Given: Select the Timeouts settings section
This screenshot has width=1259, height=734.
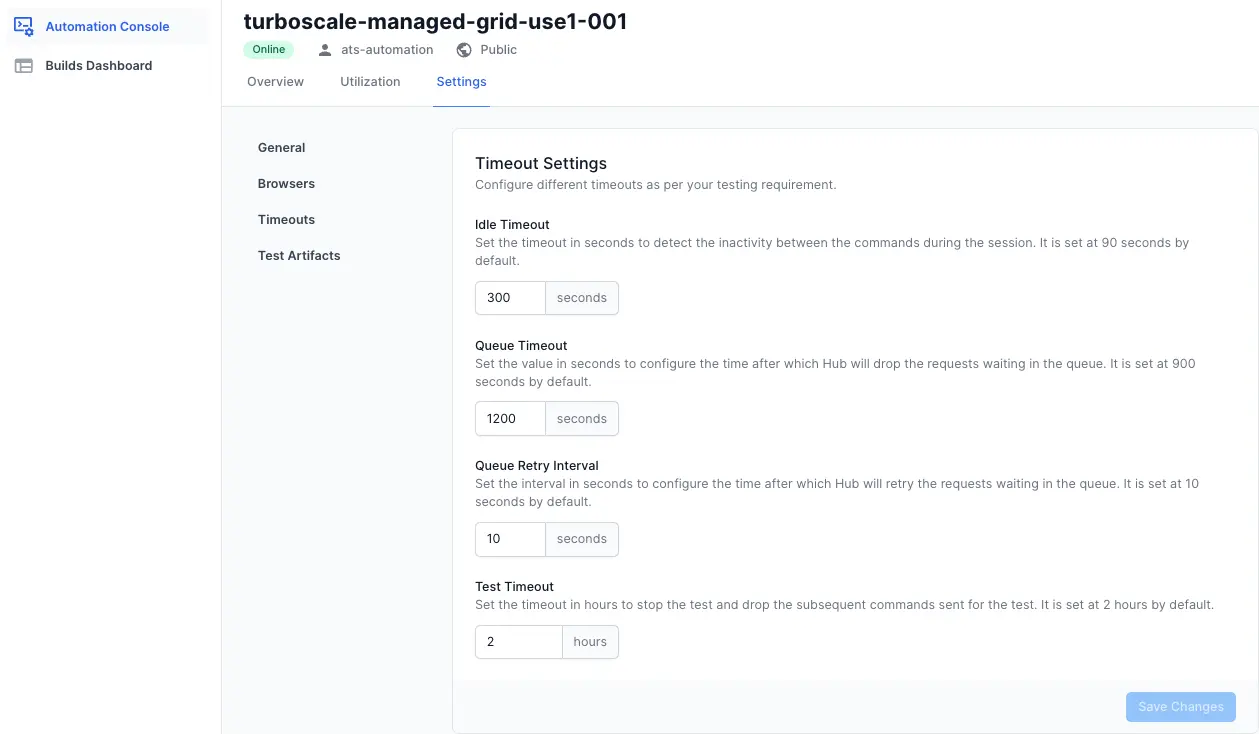Looking at the screenshot, I should tap(286, 219).
